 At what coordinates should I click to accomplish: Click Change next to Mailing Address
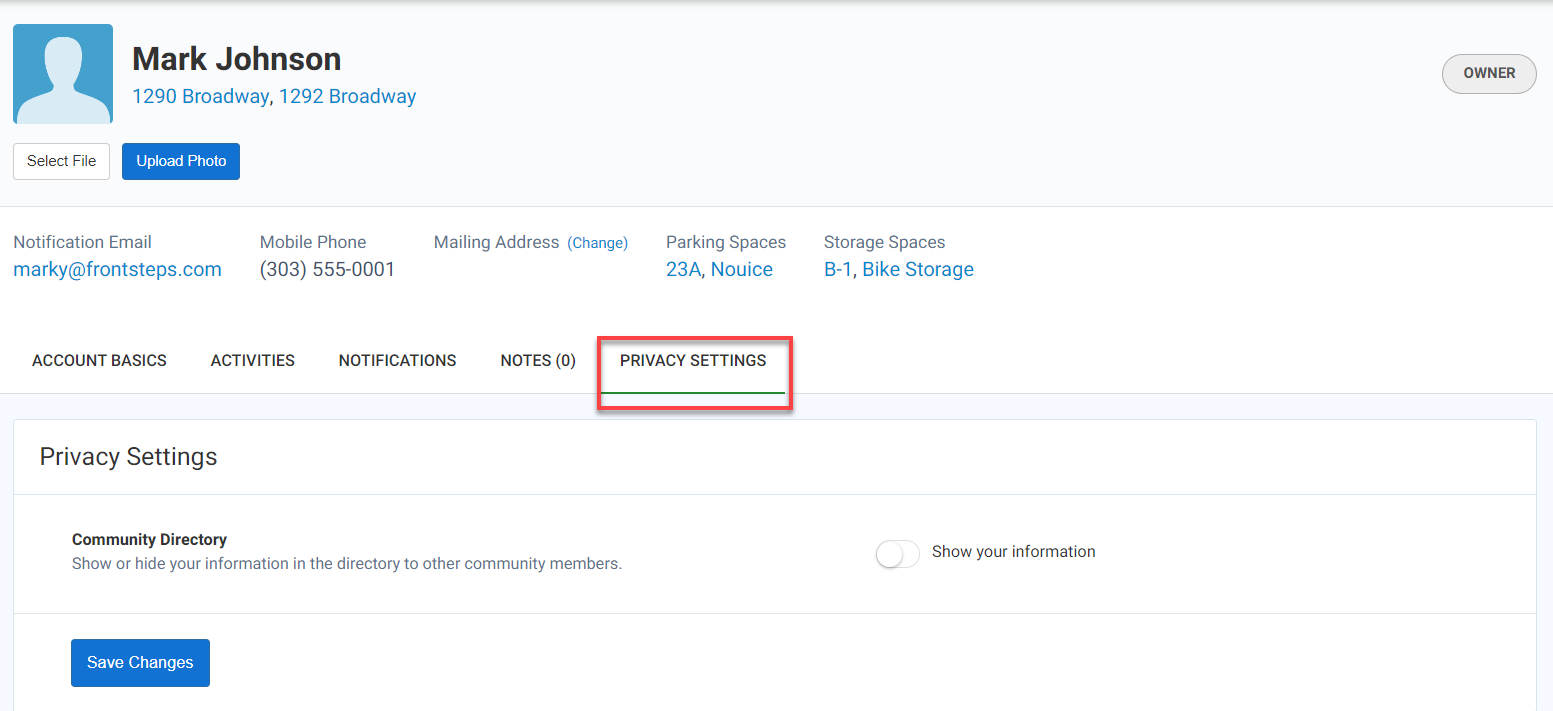(597, 242)
